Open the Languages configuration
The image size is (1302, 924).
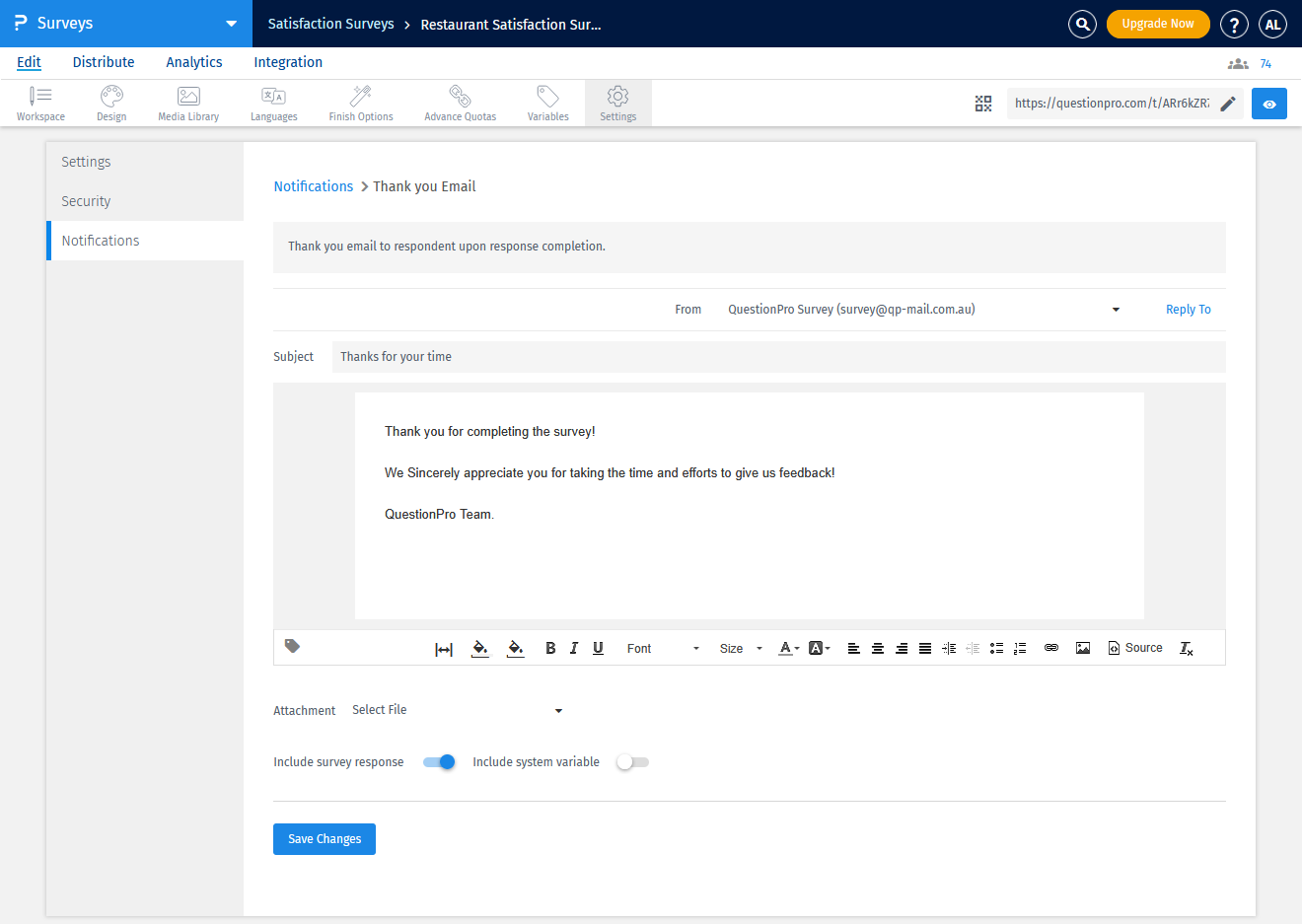point(273,103)
